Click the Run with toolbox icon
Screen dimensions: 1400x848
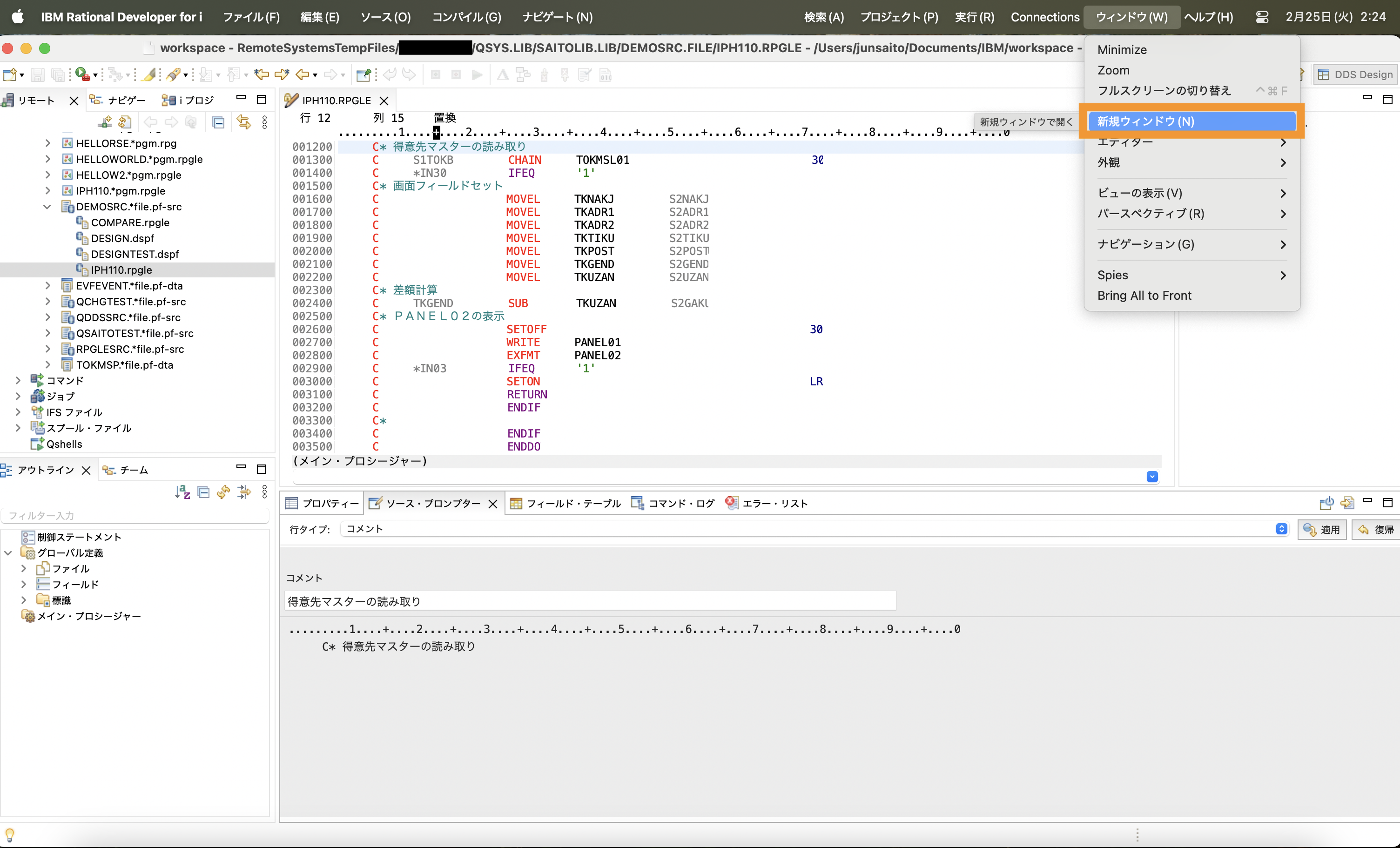point(82,74)
